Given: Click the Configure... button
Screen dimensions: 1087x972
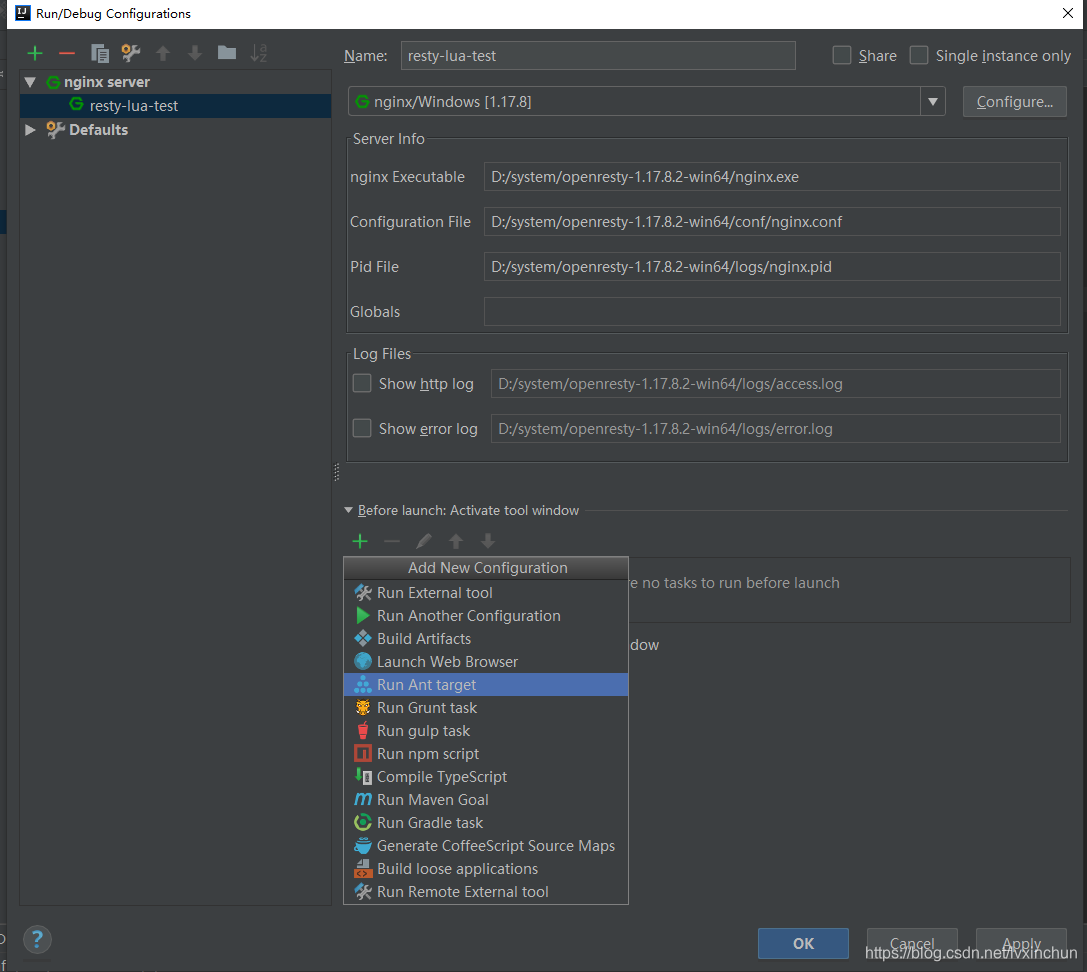Looking at the screenshot, I should click(1014, 102).
